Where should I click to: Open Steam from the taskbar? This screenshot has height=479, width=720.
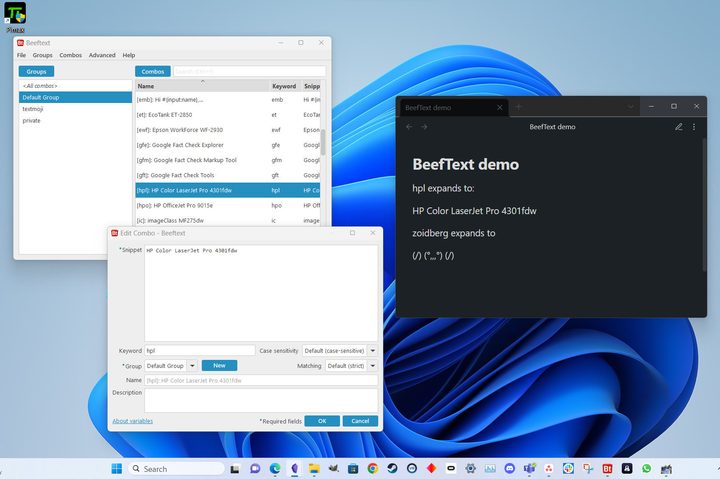tap(393, 468)
